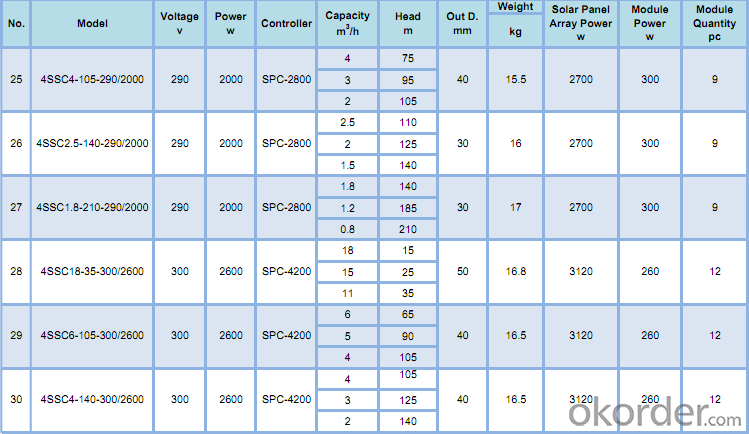Click row number 25

[16, 79]
